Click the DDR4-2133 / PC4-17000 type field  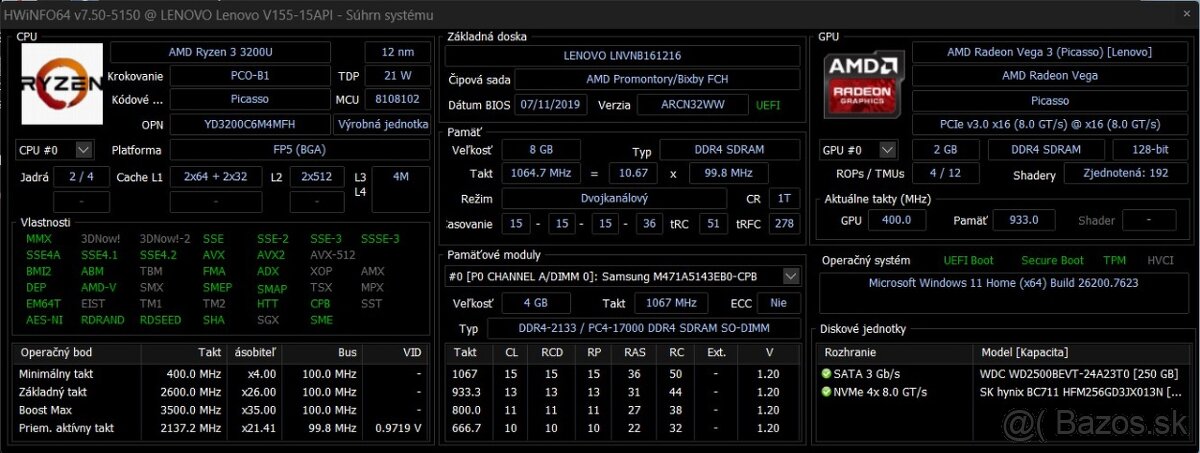click(x=643, y=329)
